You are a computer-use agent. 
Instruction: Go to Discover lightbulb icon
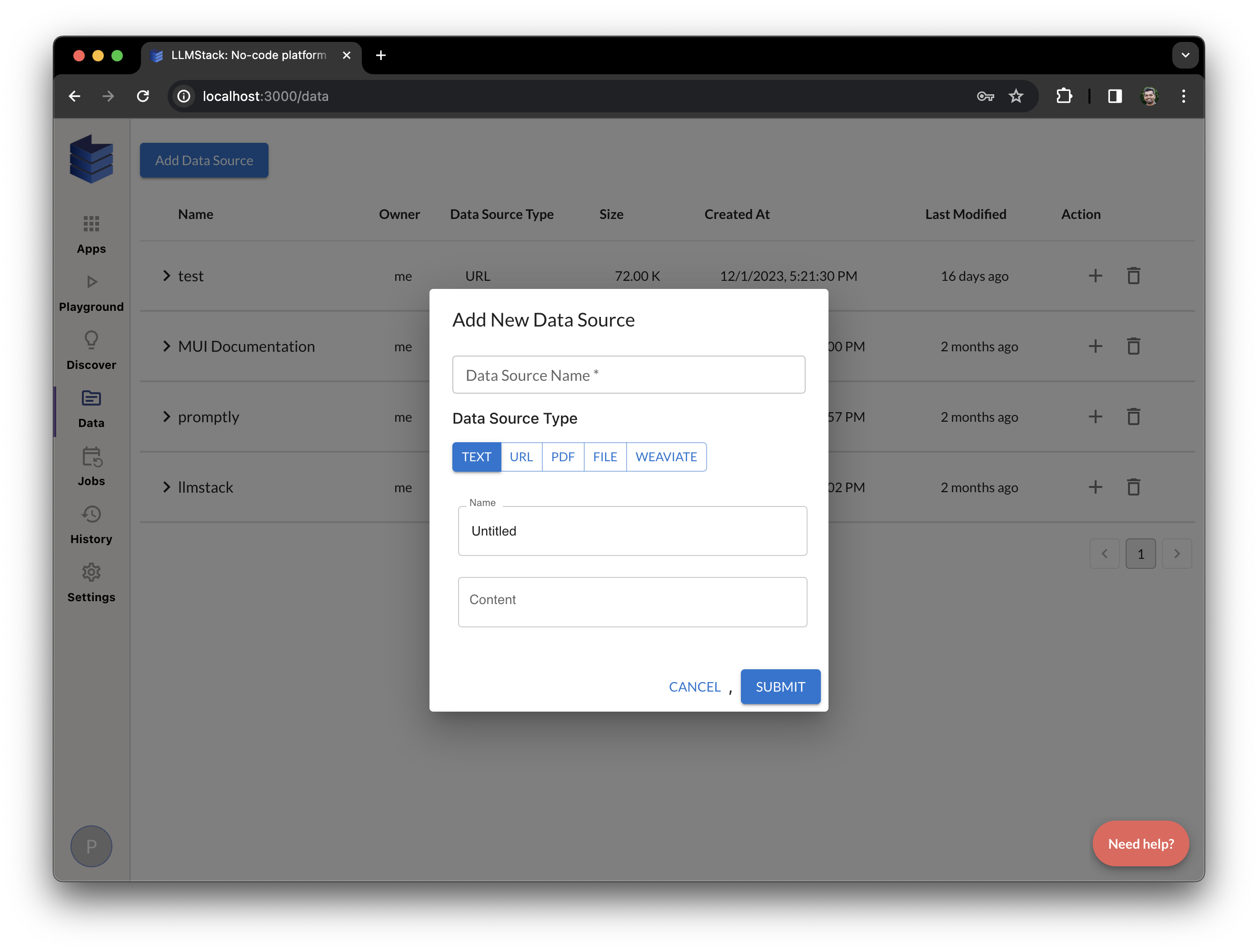[91, 339]
